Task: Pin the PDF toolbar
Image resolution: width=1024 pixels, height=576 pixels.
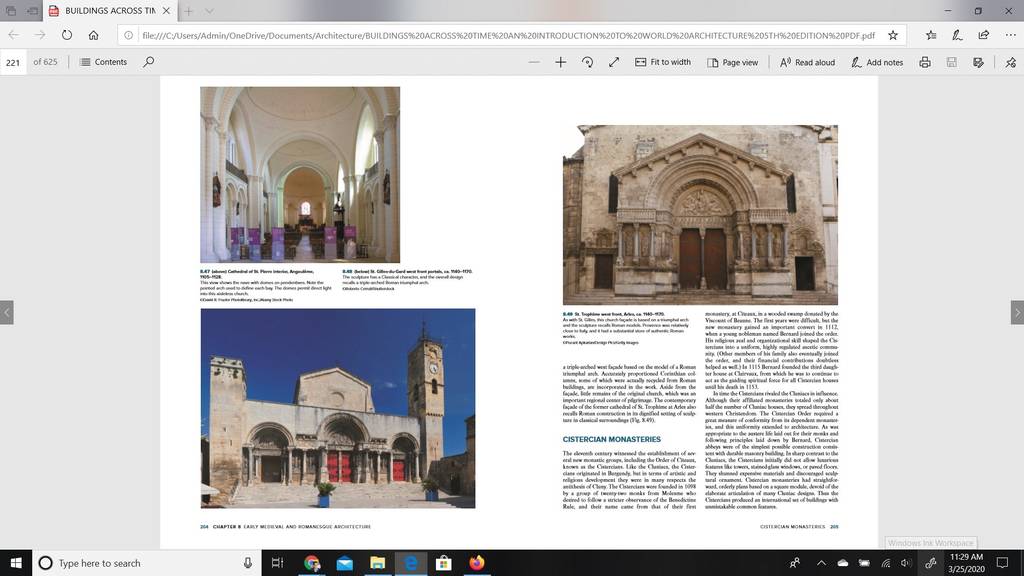Action: click(1011, 62)
